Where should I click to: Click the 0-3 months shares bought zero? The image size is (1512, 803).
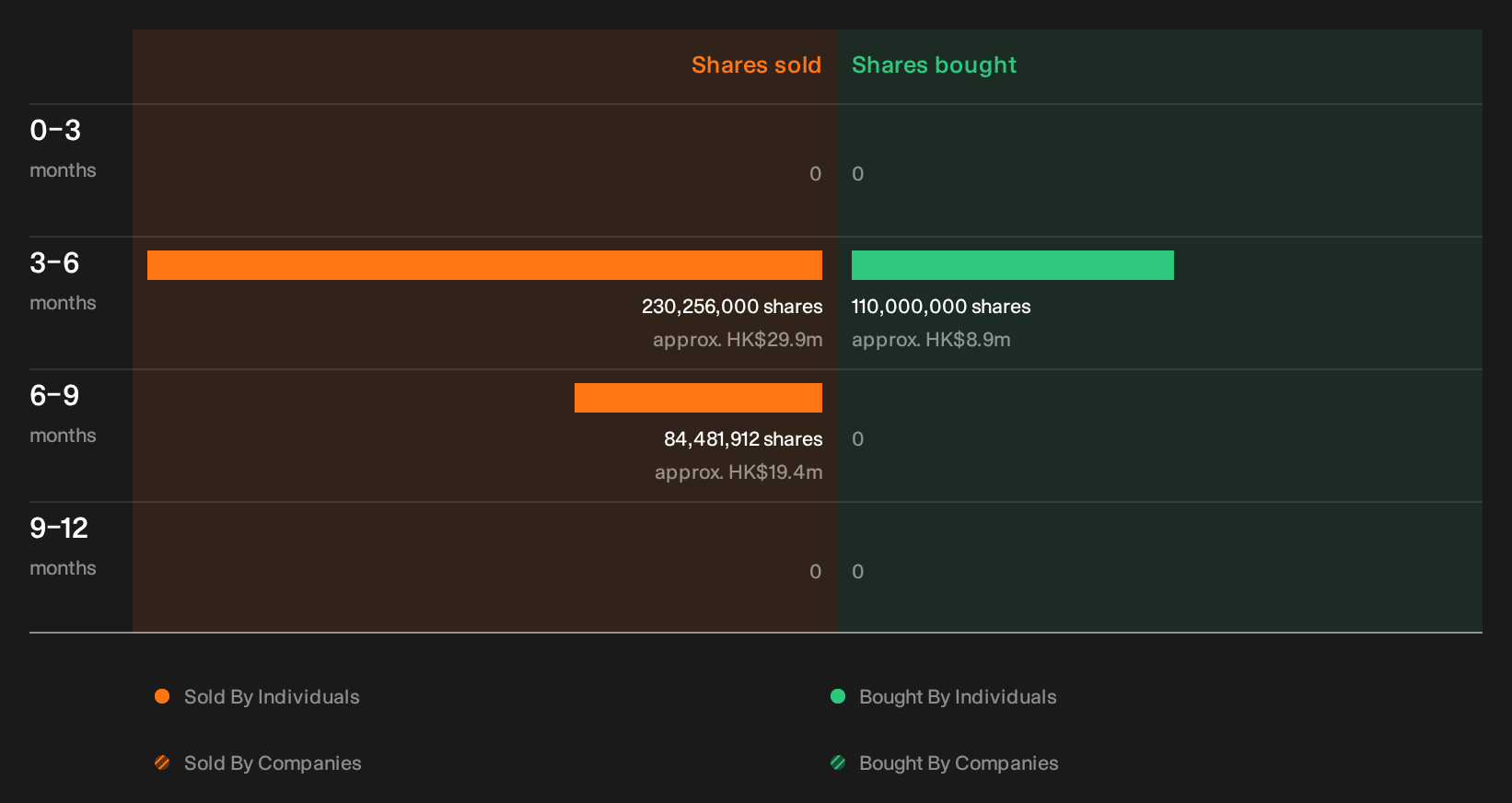(858, 174)
